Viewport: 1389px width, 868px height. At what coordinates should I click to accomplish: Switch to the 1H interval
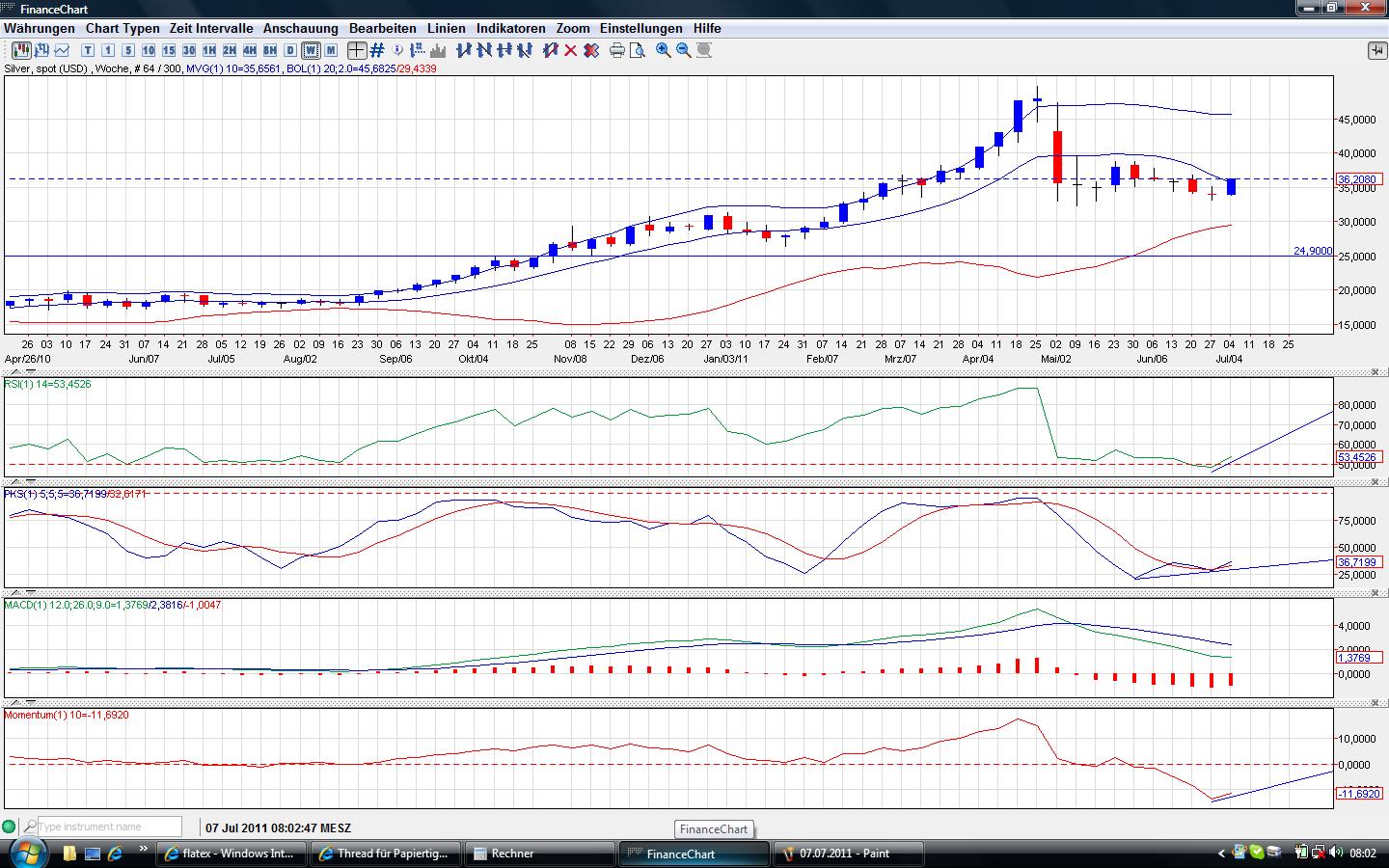tap(209, 50)
